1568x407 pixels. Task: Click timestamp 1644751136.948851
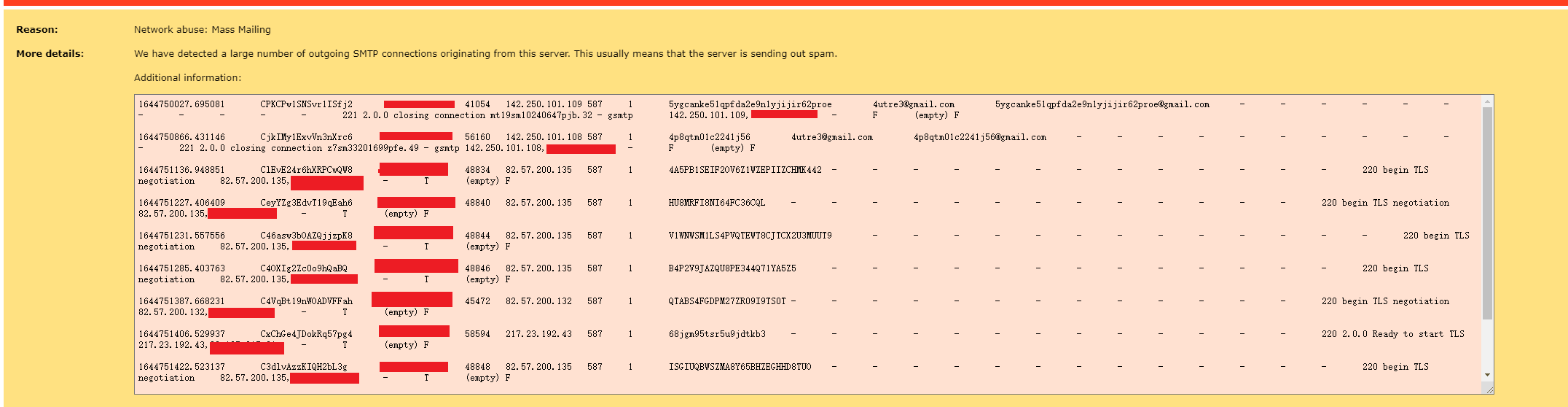point(181,170)
